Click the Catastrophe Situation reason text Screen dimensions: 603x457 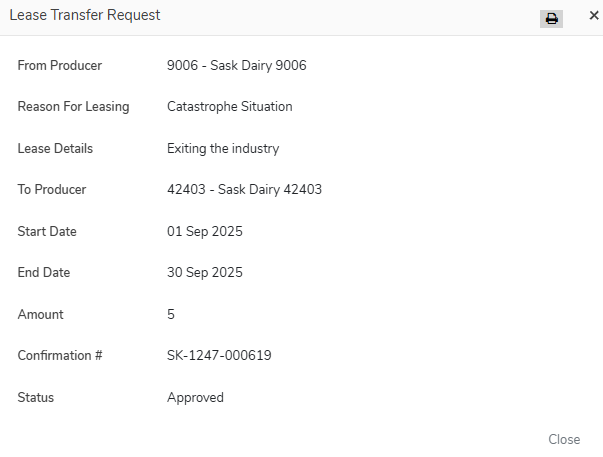pos(229,107)
